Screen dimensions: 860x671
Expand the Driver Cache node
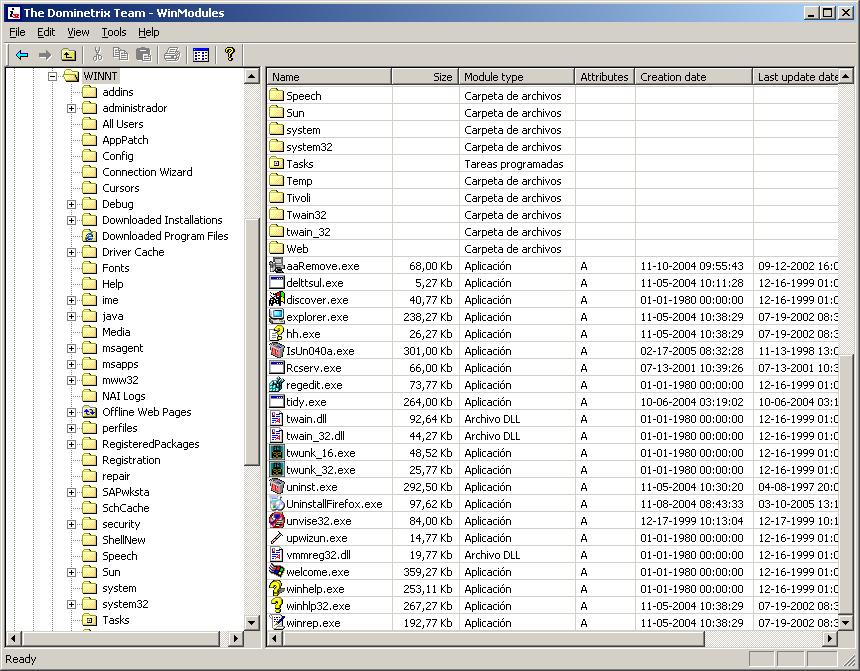pos(71,252)
